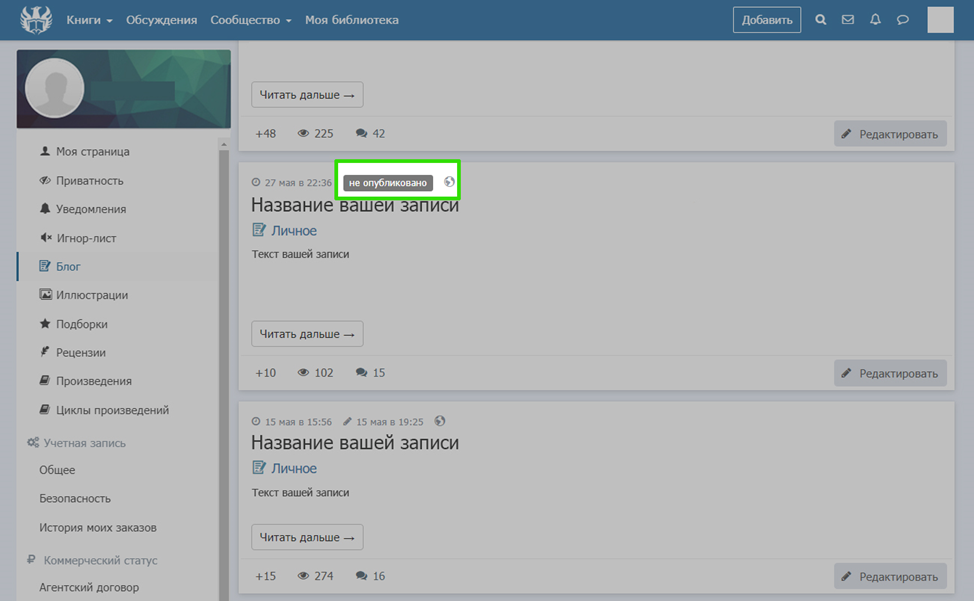Expand the Сообщество dropdown menu
This screenshot has width=974, height=601.
coord(250,20)
